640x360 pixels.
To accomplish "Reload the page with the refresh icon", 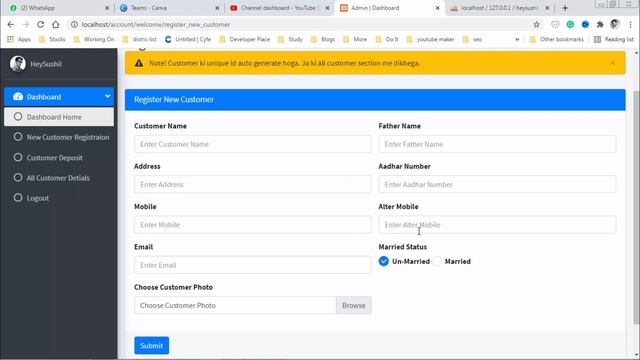I will click(40, 24).
